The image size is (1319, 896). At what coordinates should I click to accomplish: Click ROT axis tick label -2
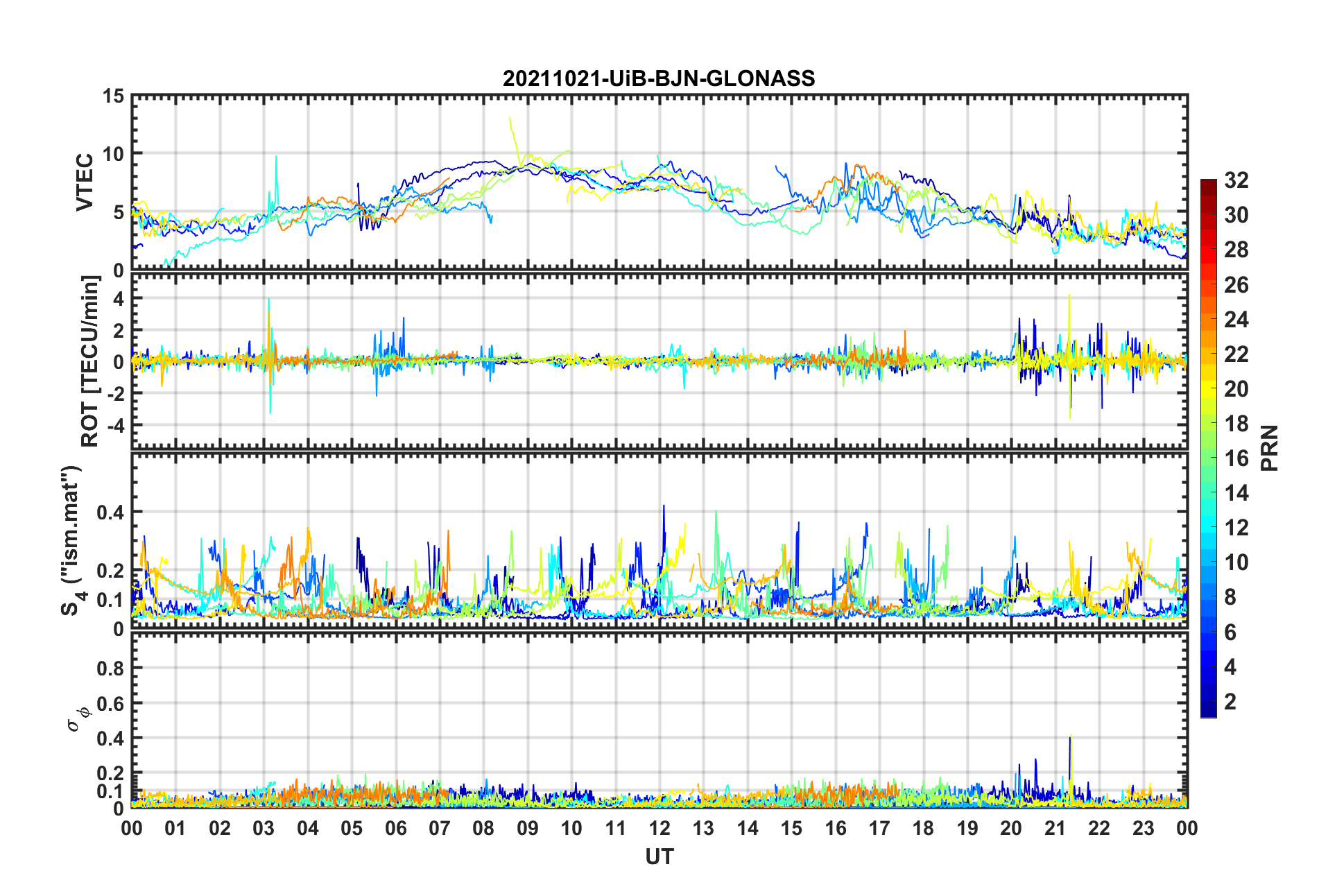[115, 393]
